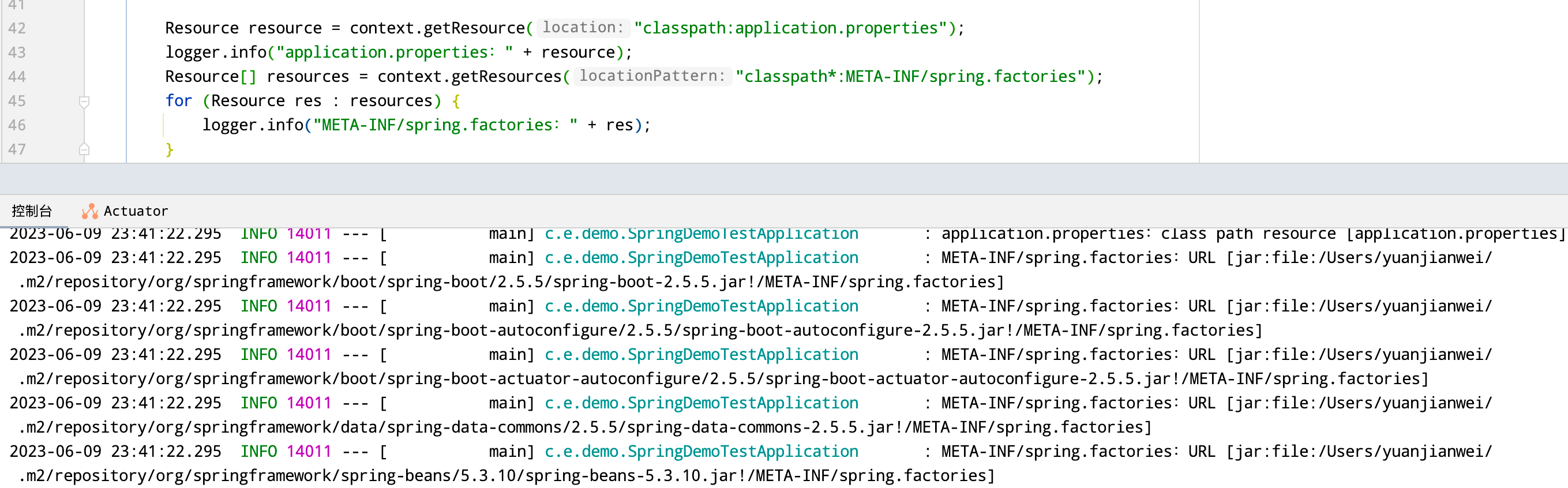This screenshot has width=1568, height=488.
Task: Collapse the for loop fold marker at line 45
Action: pyautogui.click(x=85, y=102)
